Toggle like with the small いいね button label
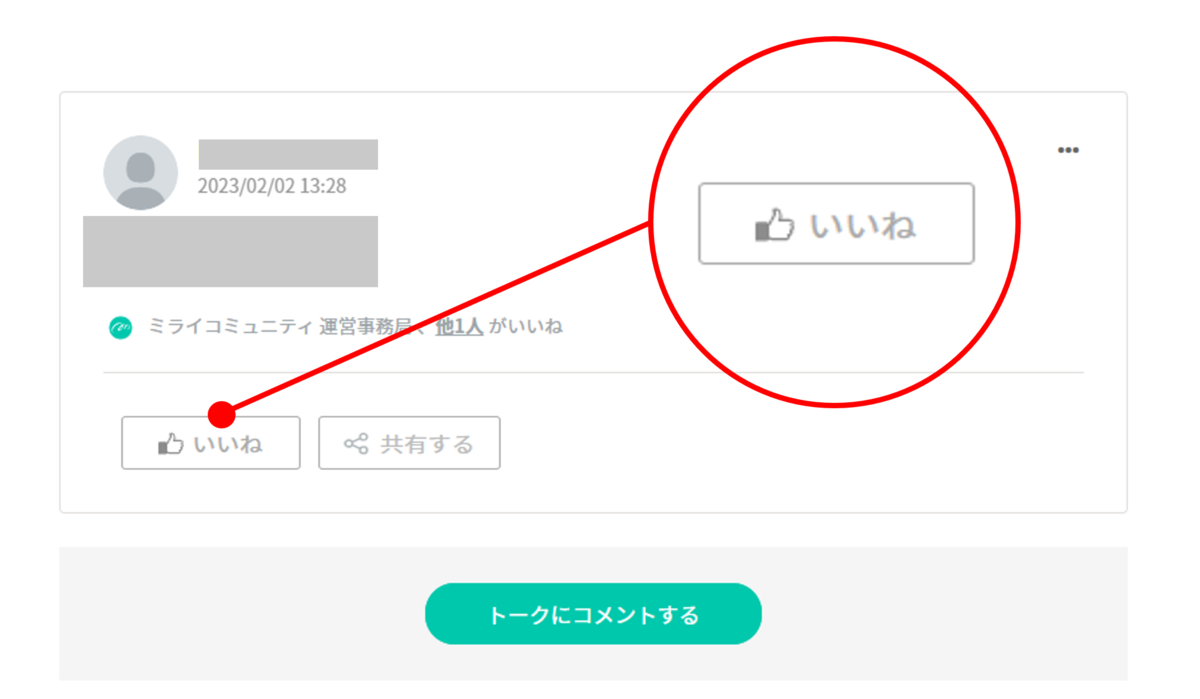This screenshot has height=699, width=1200. pyautogui.click(x=228, y=444)
